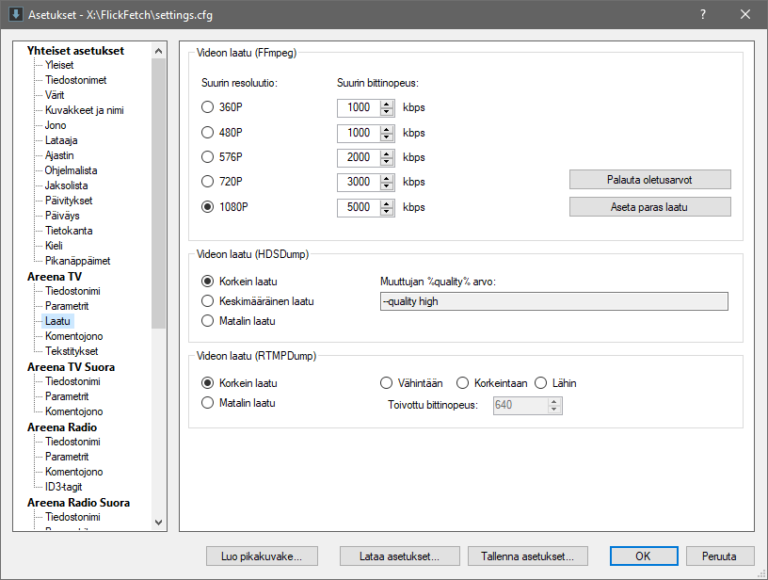
Task: Click Palauta oletusarvot button
Action: pyautogui.click(x=650, y=180)
